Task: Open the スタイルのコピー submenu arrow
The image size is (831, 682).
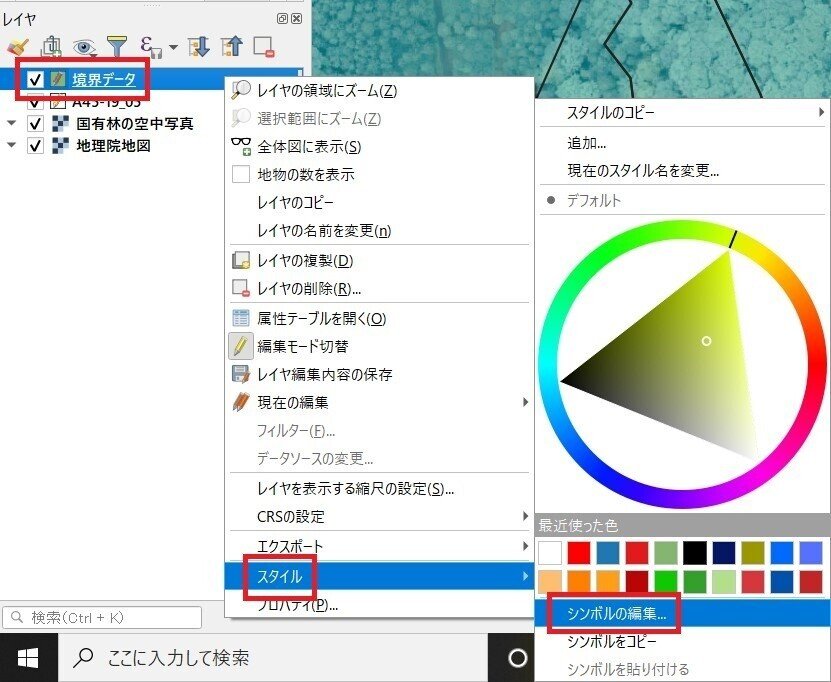Action: pyautogui.click(x=821, y=113)
